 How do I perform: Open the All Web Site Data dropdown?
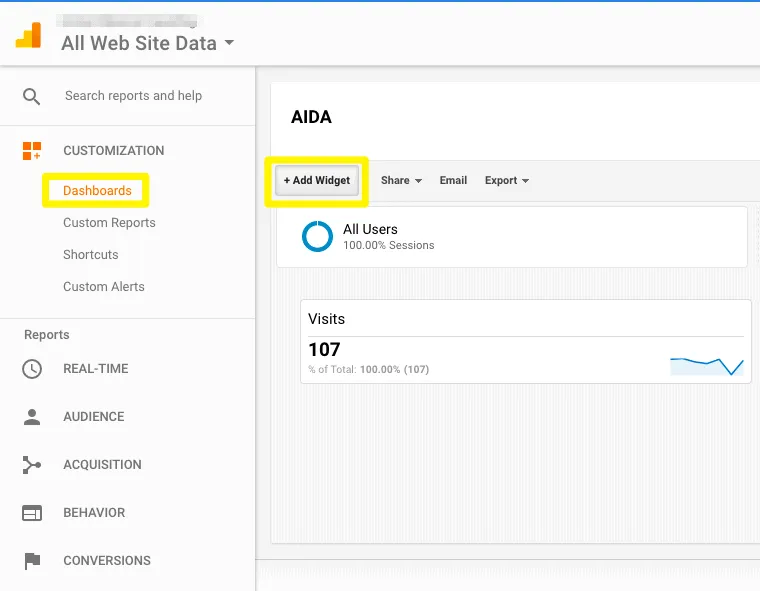coord(147,43)
